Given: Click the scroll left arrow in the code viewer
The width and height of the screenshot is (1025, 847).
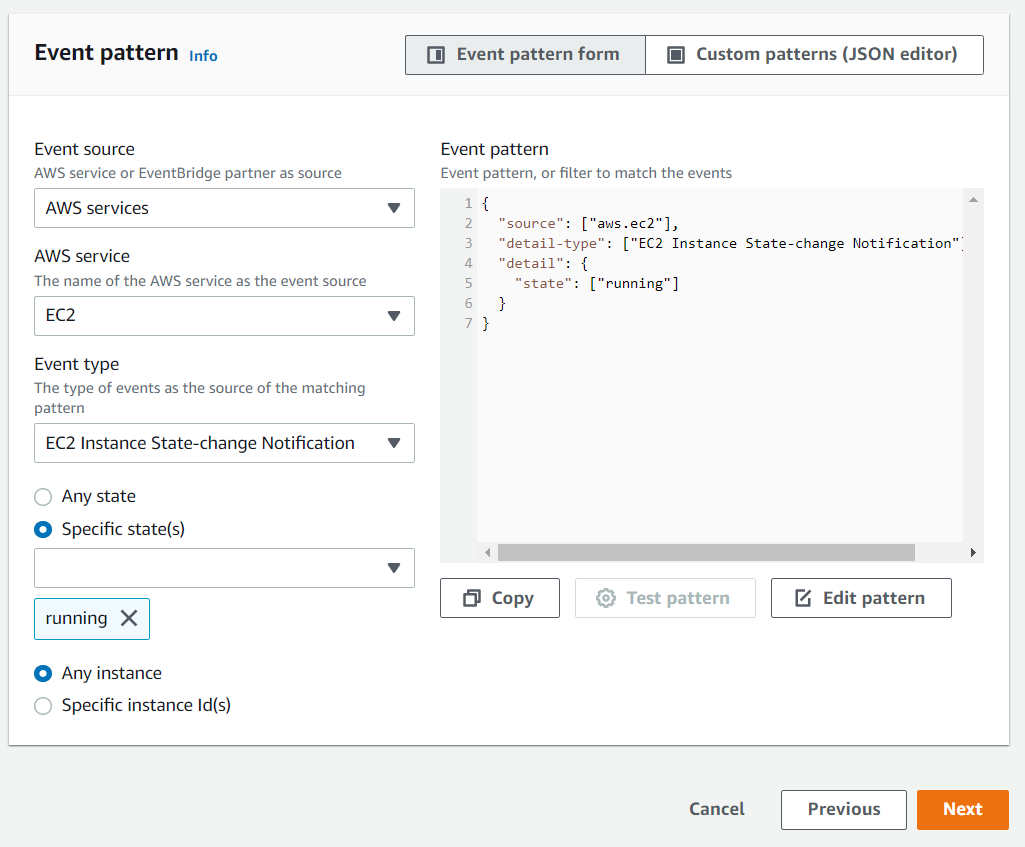Looking at the screenshot, I should [x=488, y=553].
